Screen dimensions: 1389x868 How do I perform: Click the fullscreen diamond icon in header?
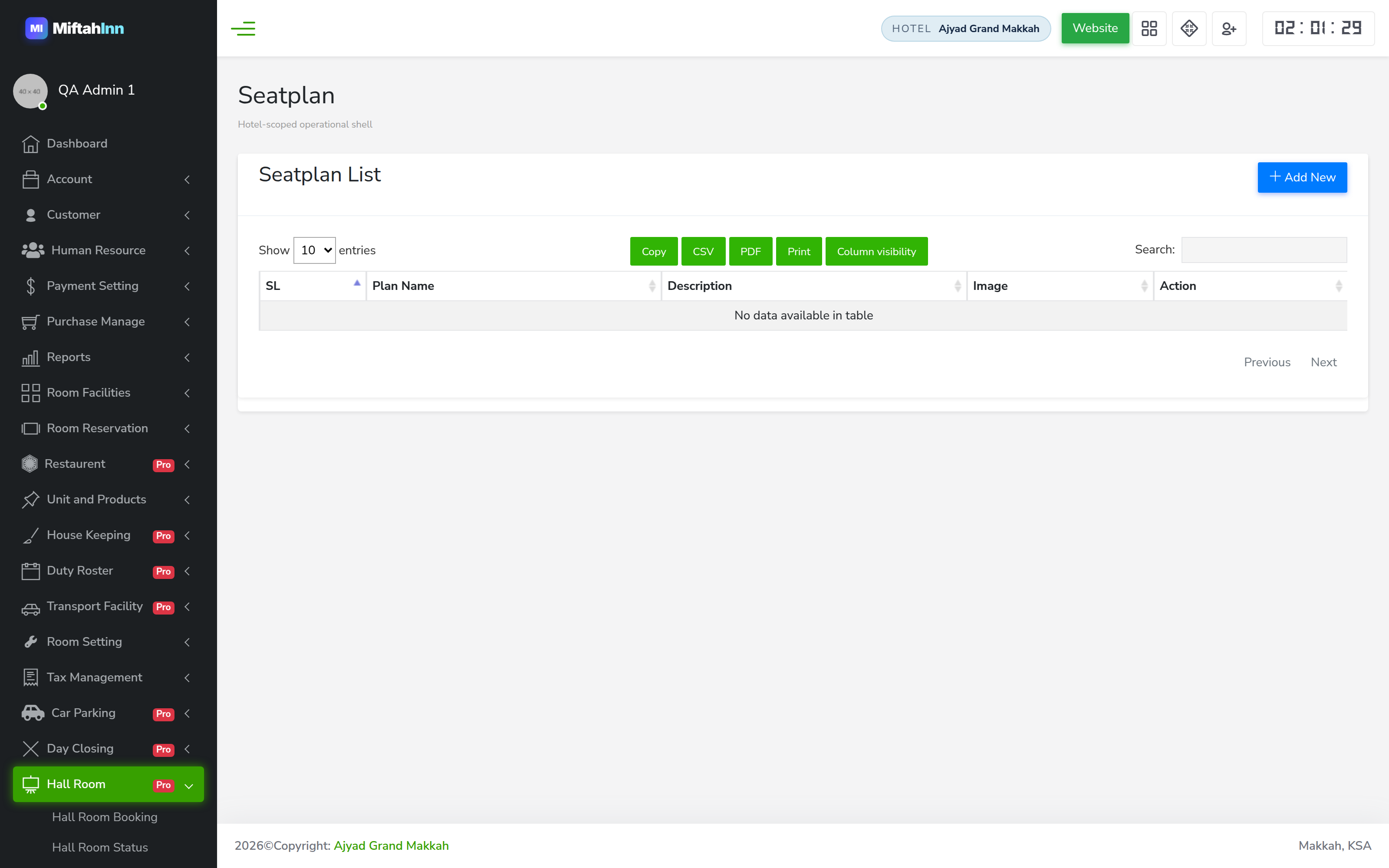tap(1189, 28)
